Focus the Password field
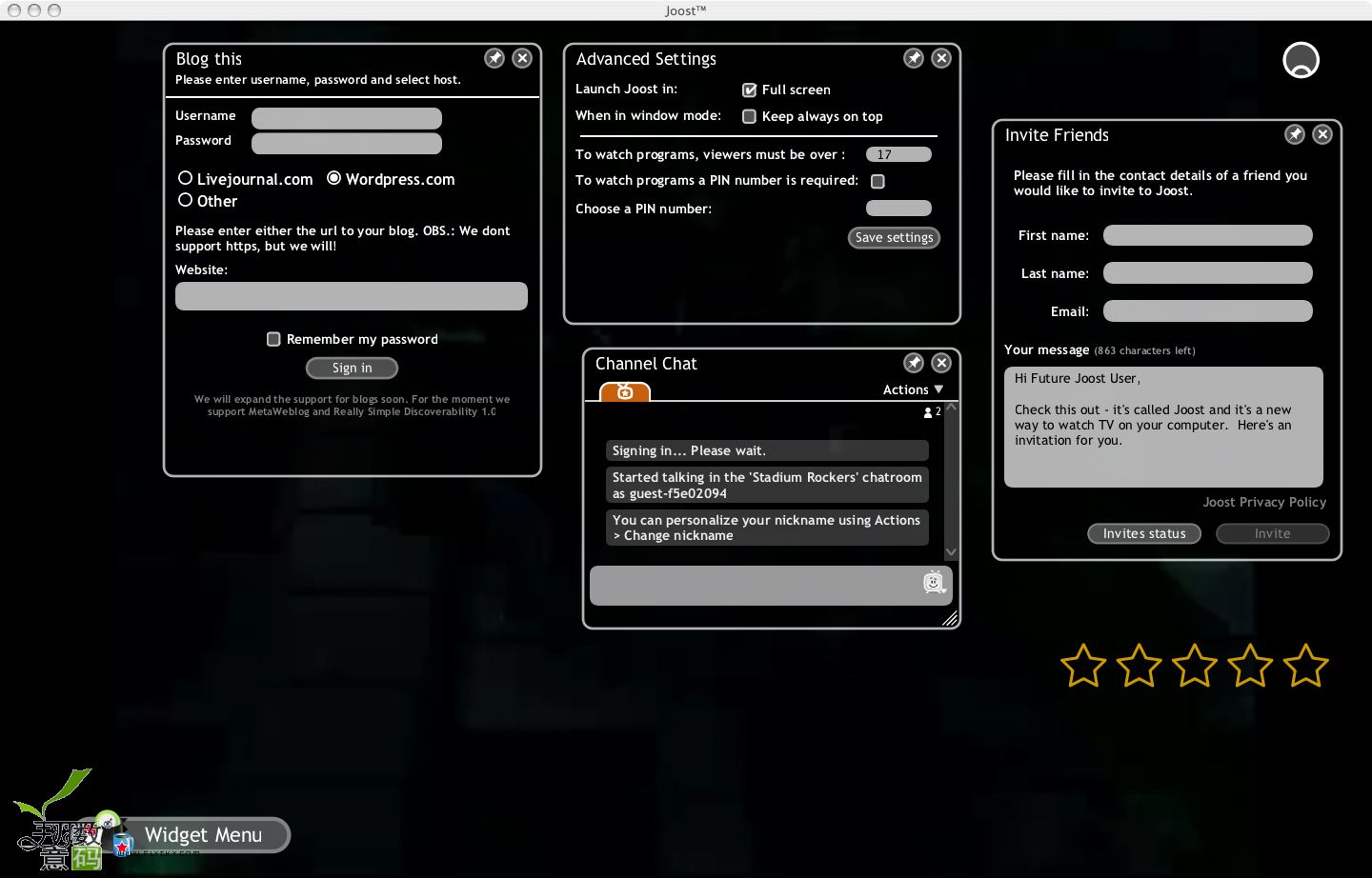 pos(347,143)
